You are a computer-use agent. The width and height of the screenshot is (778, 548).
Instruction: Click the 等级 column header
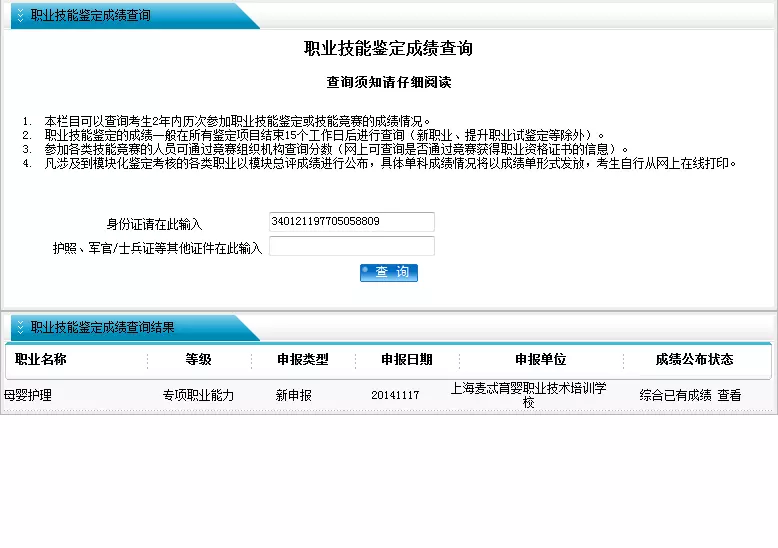point(198,359)
